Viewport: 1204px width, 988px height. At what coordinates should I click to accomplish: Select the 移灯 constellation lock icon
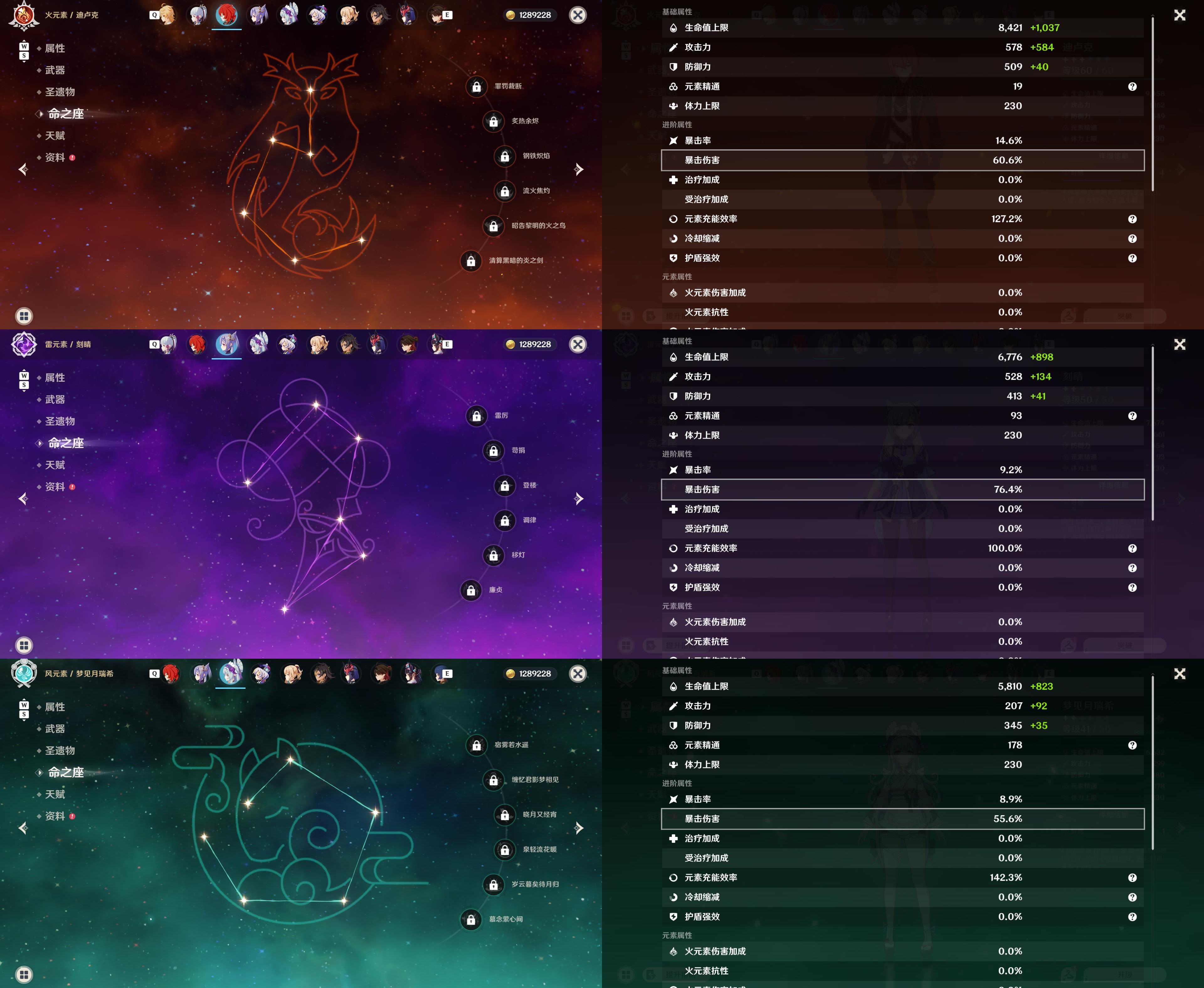pyautogui.click(x=493, y=555)
